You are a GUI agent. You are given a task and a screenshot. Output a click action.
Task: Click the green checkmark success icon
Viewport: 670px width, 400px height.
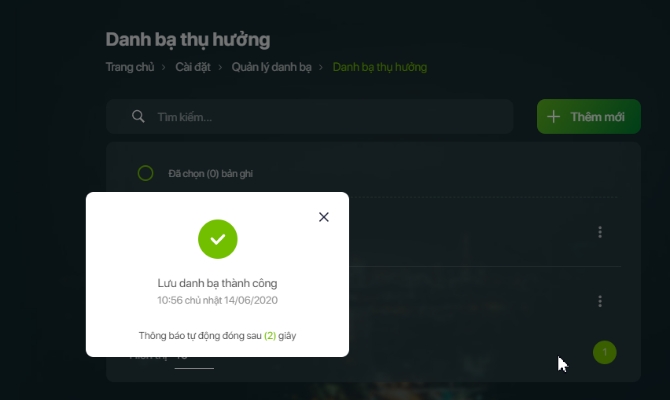click(217, 239)
